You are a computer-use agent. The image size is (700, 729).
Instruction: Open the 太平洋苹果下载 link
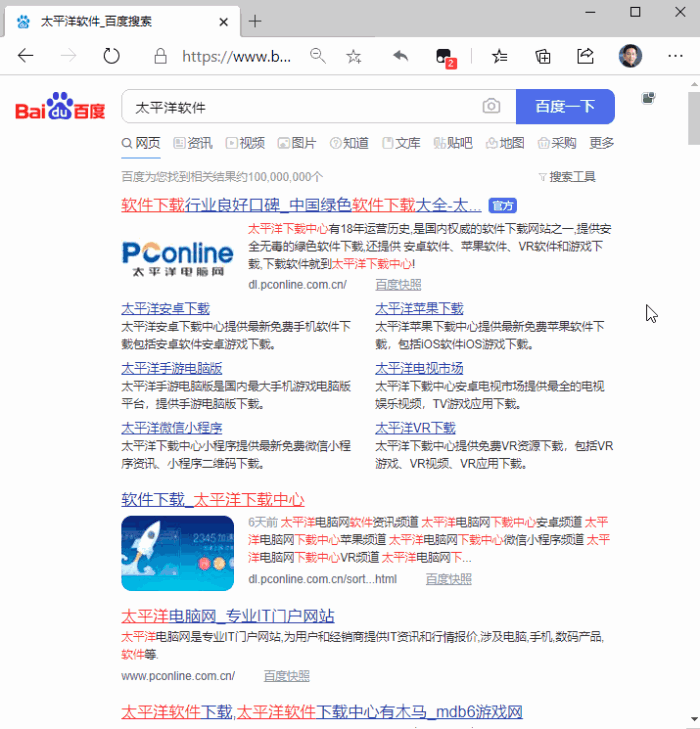coord(419,309)
